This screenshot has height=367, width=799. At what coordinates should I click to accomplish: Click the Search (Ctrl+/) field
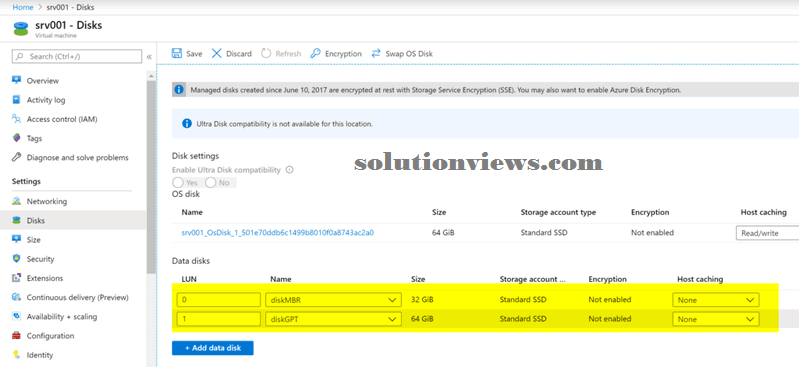[x=77, y=57]
